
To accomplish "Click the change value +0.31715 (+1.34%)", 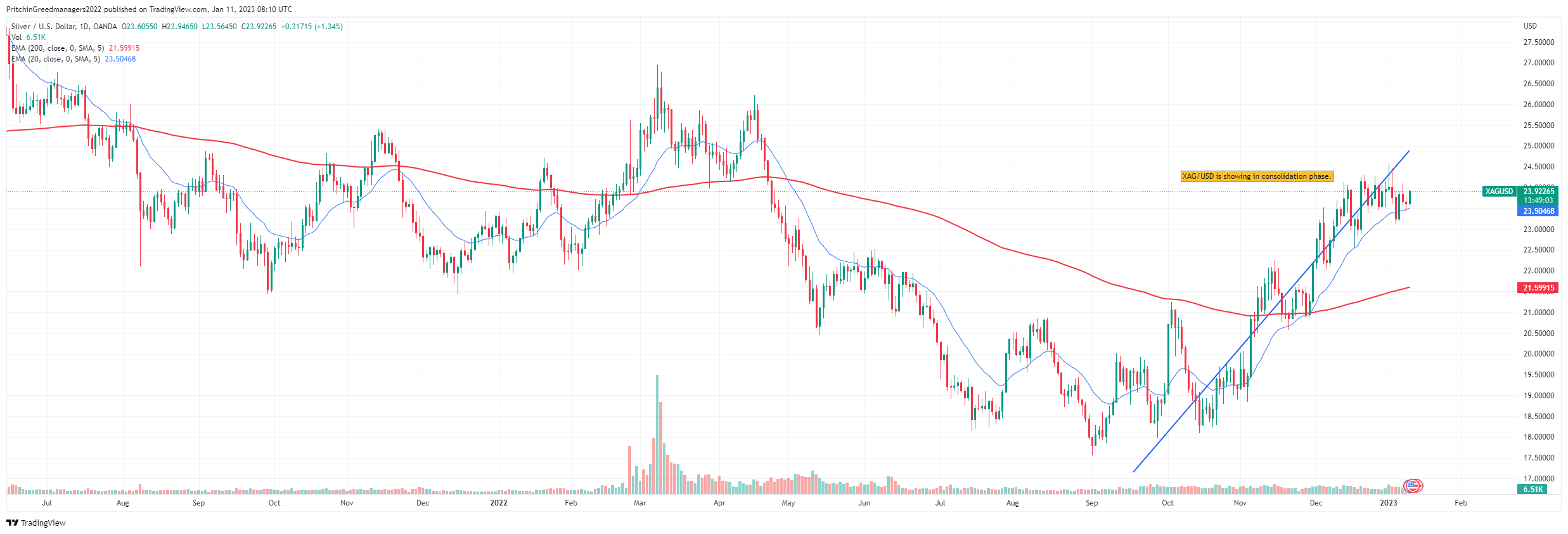I will click(x=312, y=27).
